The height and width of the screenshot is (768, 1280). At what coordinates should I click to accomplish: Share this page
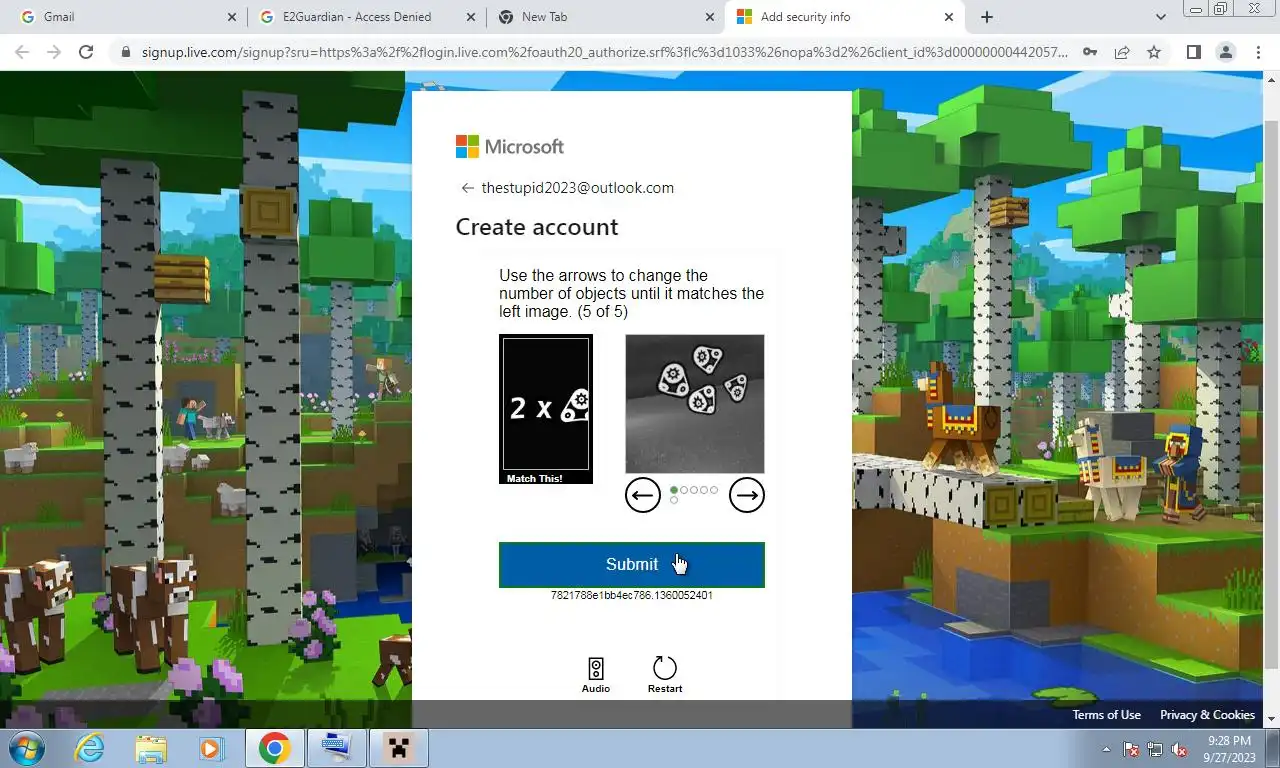pyautogui.click(x=1122, y=52)
